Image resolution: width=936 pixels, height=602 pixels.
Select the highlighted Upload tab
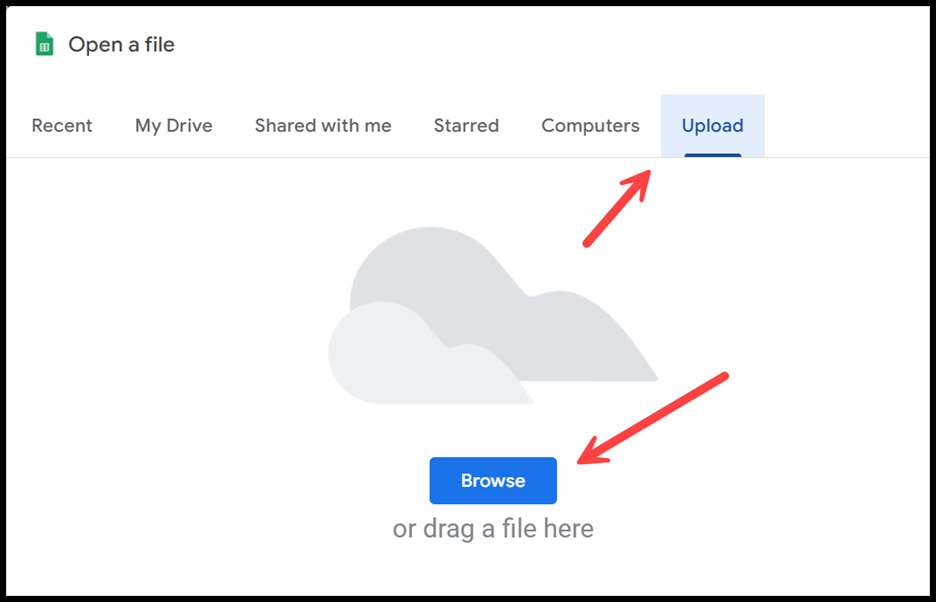point(713,126)
